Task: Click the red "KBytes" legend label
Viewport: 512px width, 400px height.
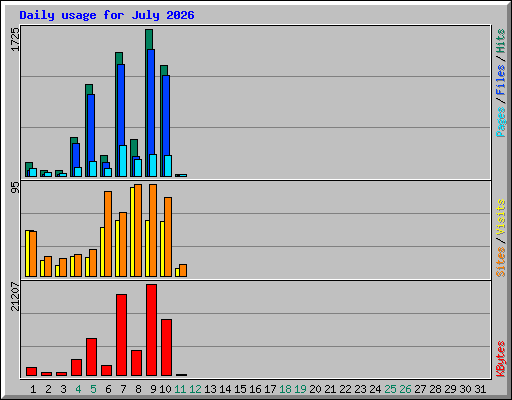Action: 500,359
